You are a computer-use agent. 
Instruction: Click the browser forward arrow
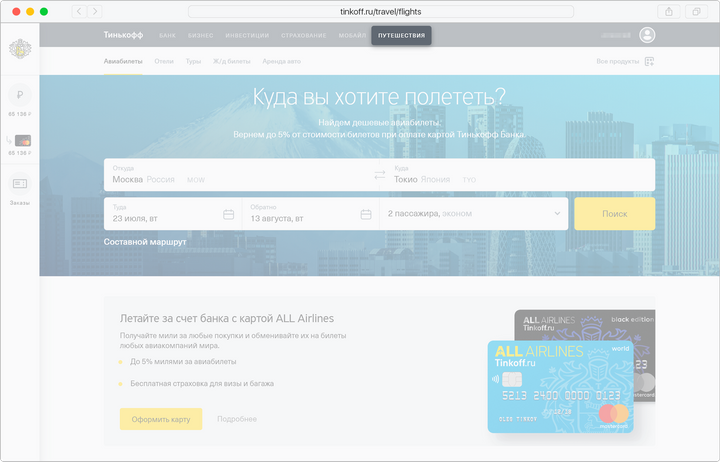click(95, 11)
